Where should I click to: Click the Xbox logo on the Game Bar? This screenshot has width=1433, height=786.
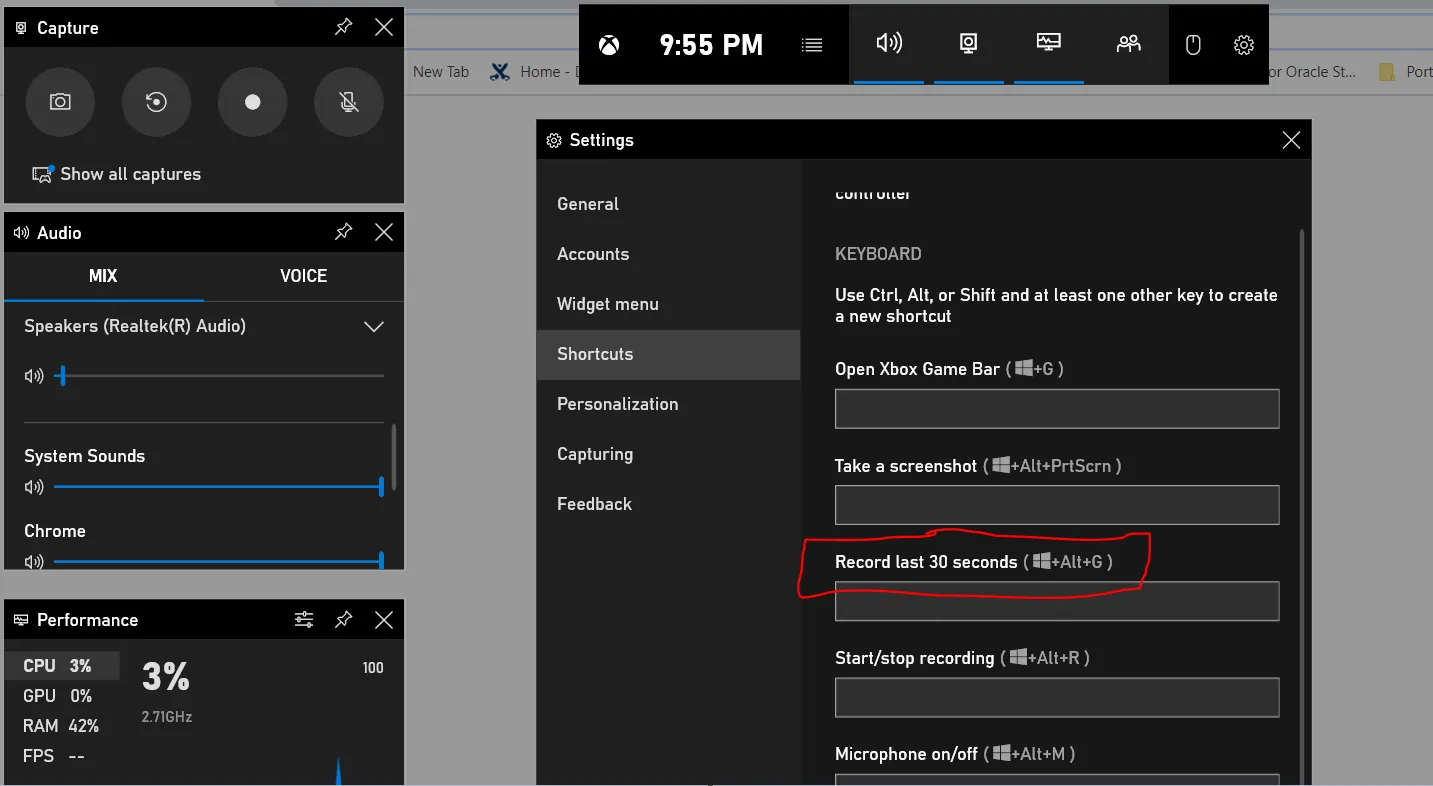coord(609,45)
